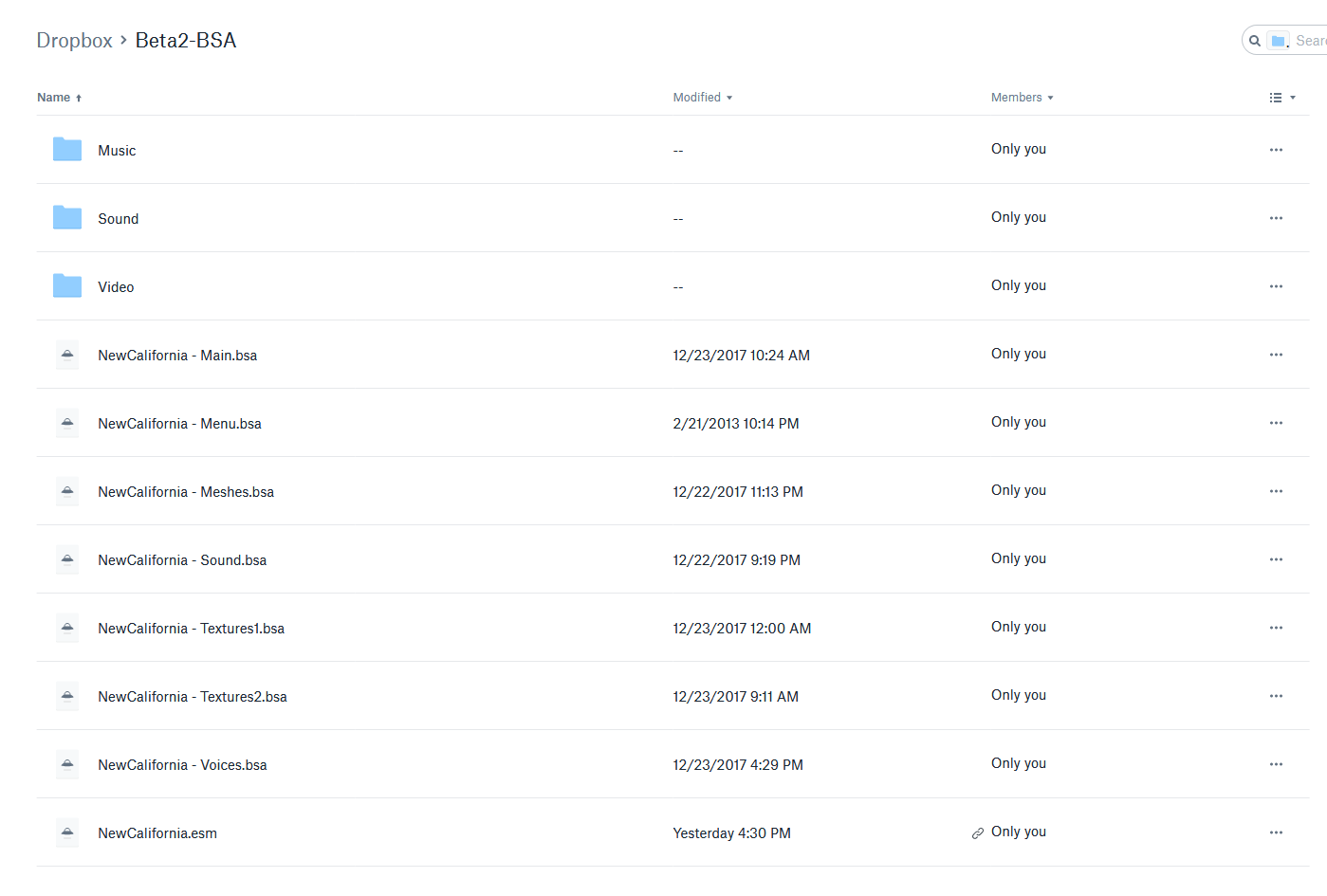
Task: Open the NewCalifornia - Menu.bsa file
Action: pos(179,424)
